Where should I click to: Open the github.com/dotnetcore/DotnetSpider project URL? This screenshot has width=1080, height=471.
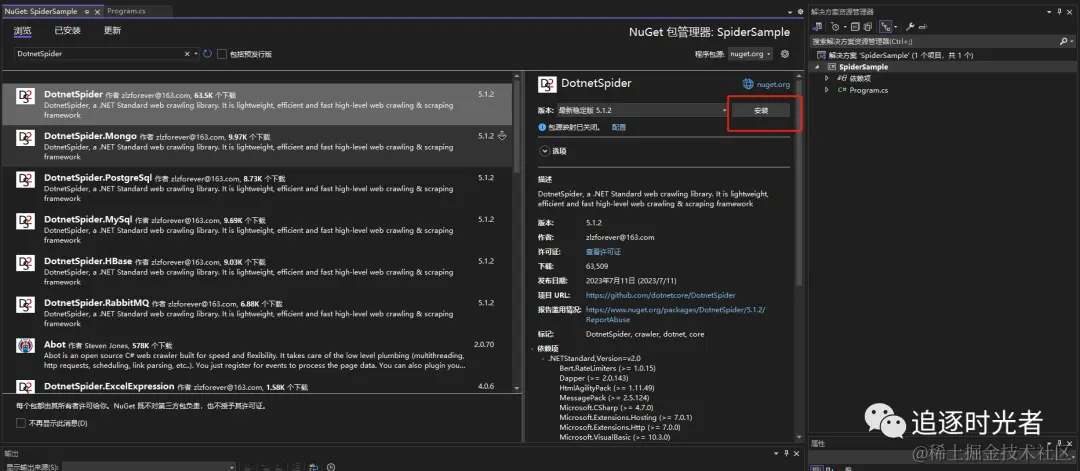(x=661, y=295)
